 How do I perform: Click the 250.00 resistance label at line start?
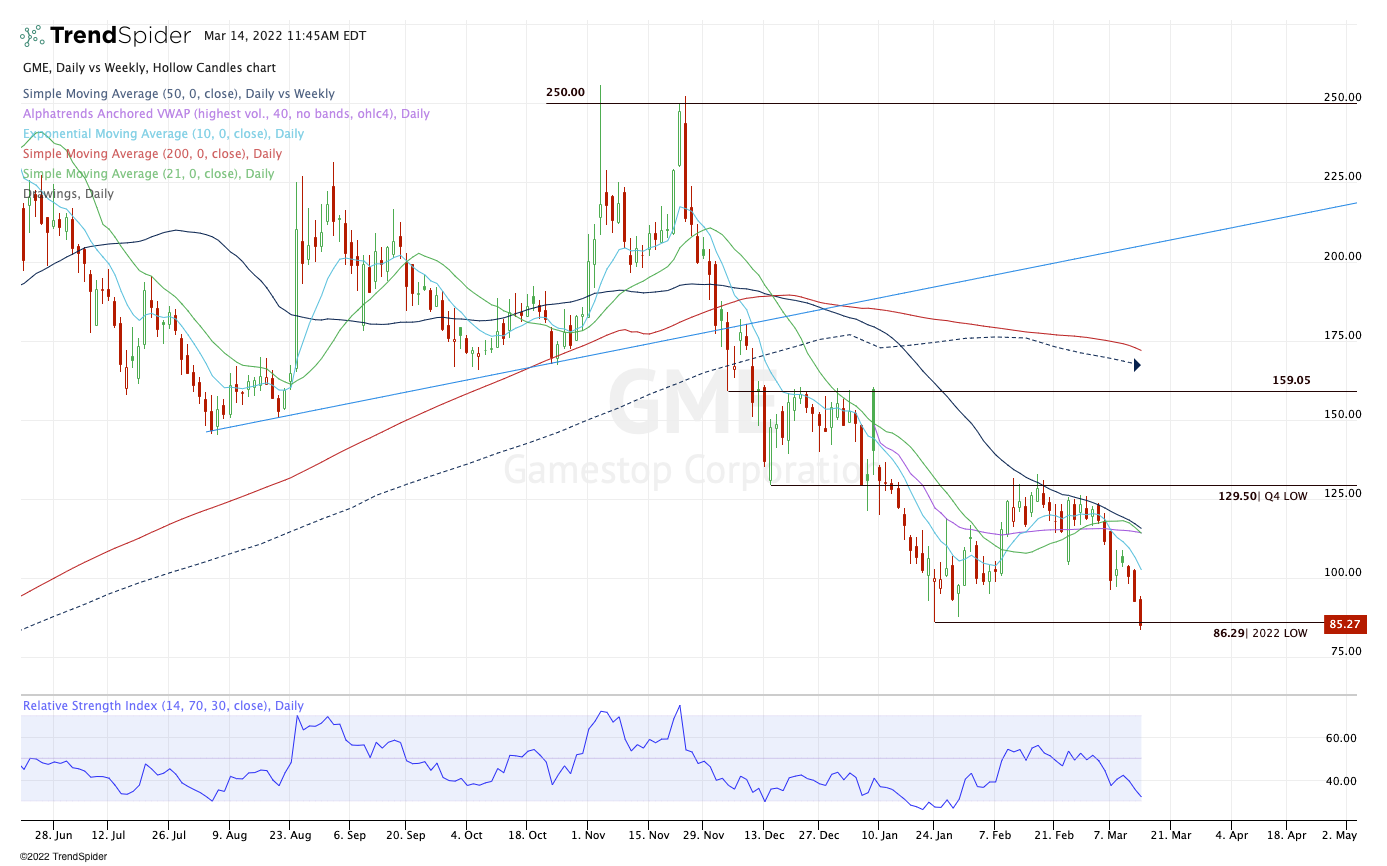click(x=565, y=93)
